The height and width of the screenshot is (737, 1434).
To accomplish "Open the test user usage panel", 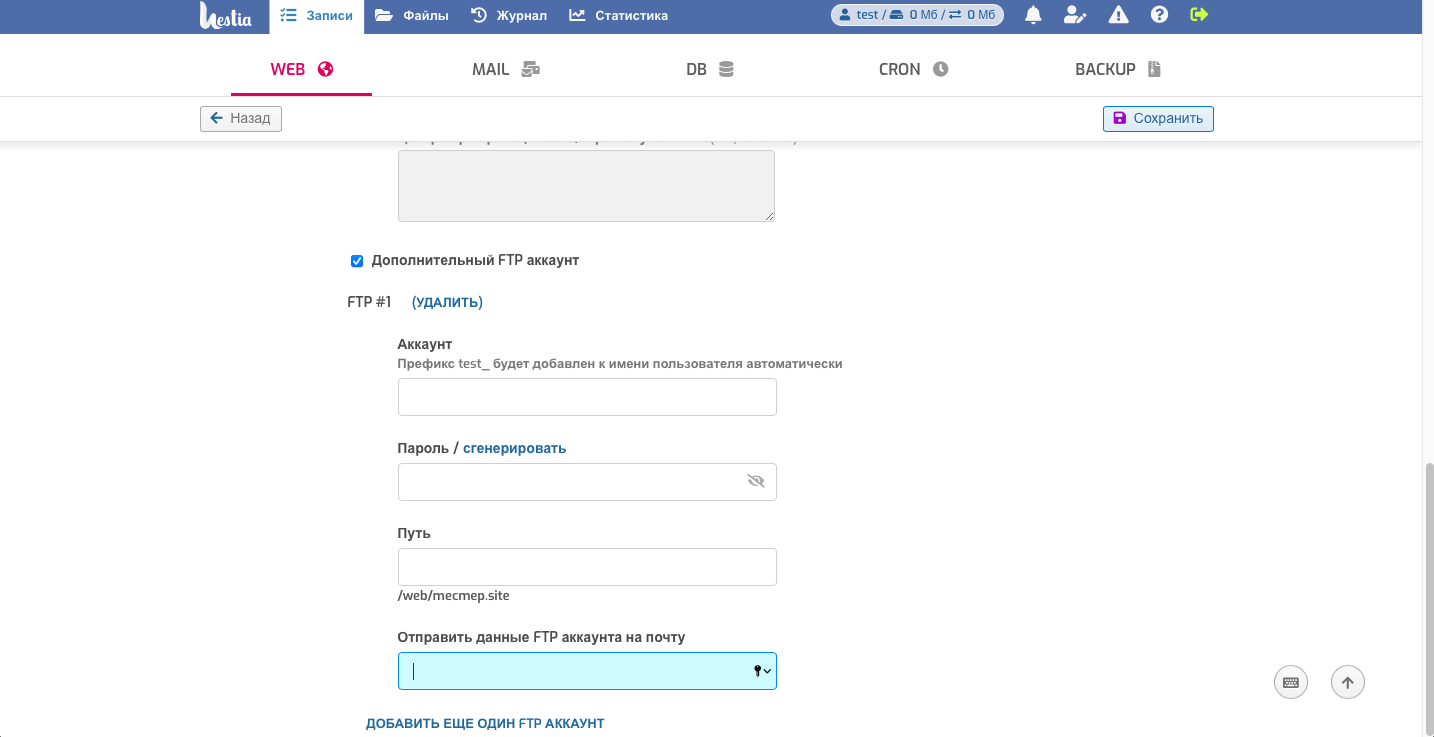I will (x=917, y=15).
